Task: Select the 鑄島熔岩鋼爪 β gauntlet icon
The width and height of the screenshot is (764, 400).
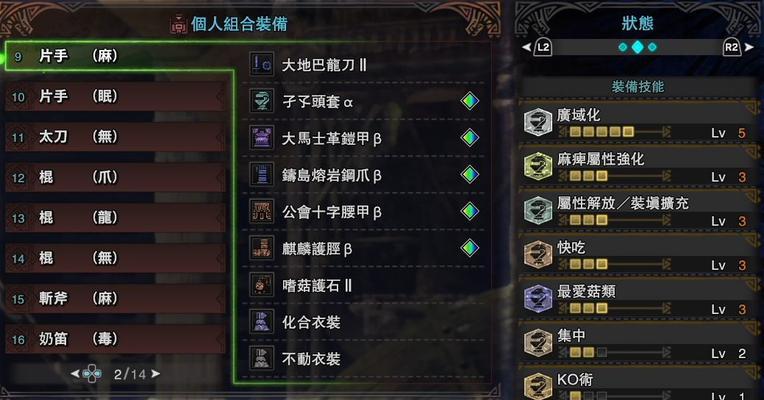Action: tap(262, 174)
